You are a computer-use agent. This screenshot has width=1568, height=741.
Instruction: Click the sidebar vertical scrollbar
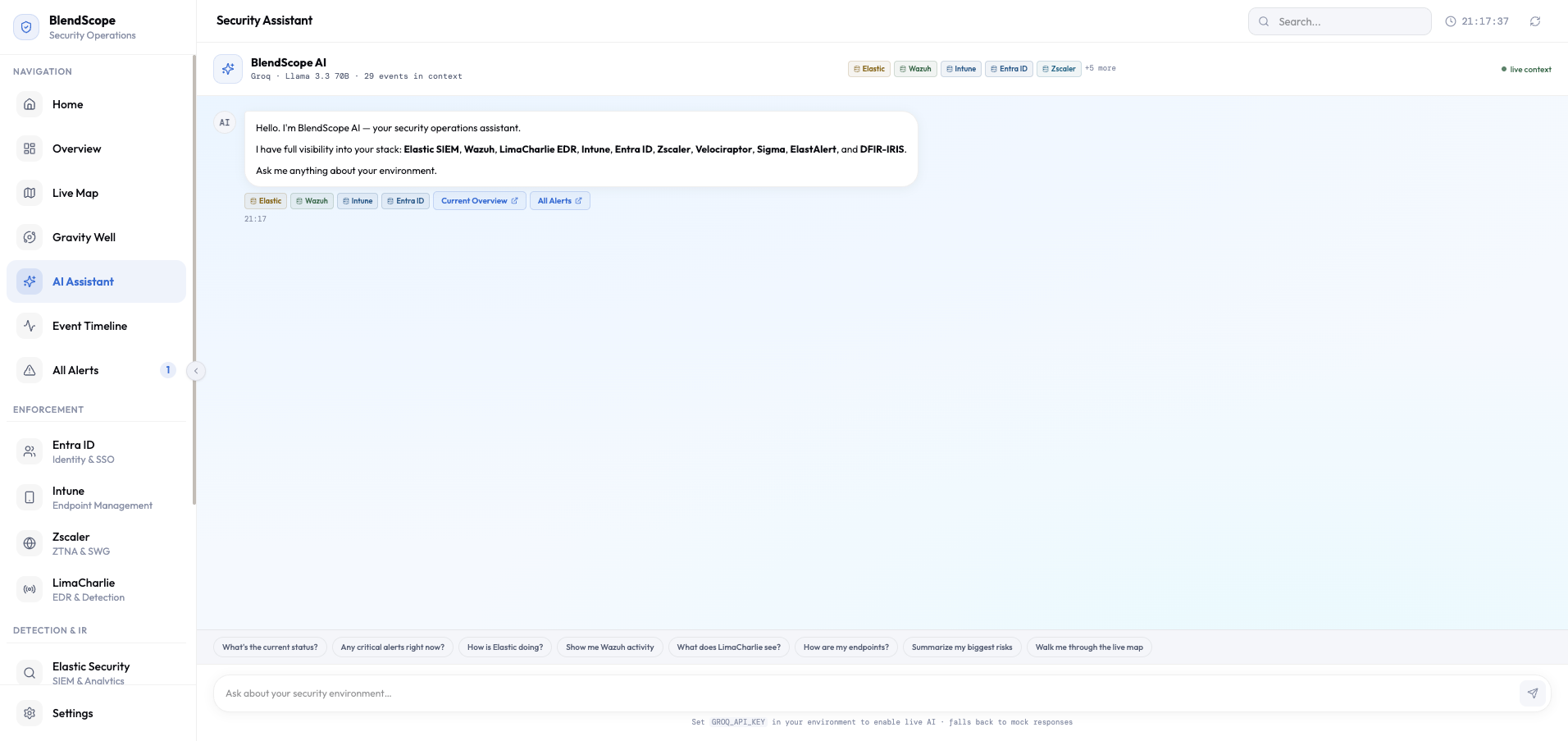point(194,280)
